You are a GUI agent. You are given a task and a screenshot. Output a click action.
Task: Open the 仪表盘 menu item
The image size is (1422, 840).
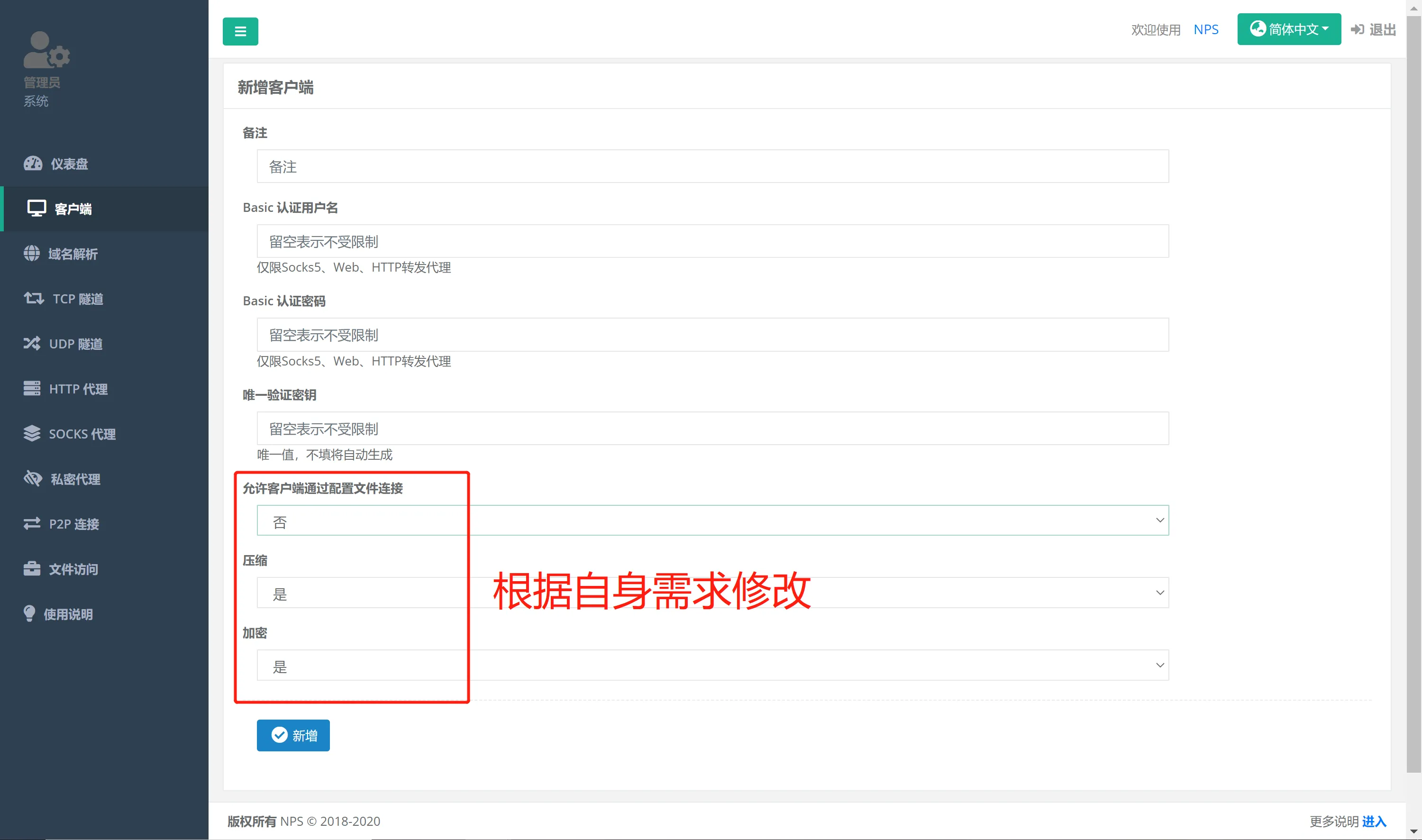point(104,164)
